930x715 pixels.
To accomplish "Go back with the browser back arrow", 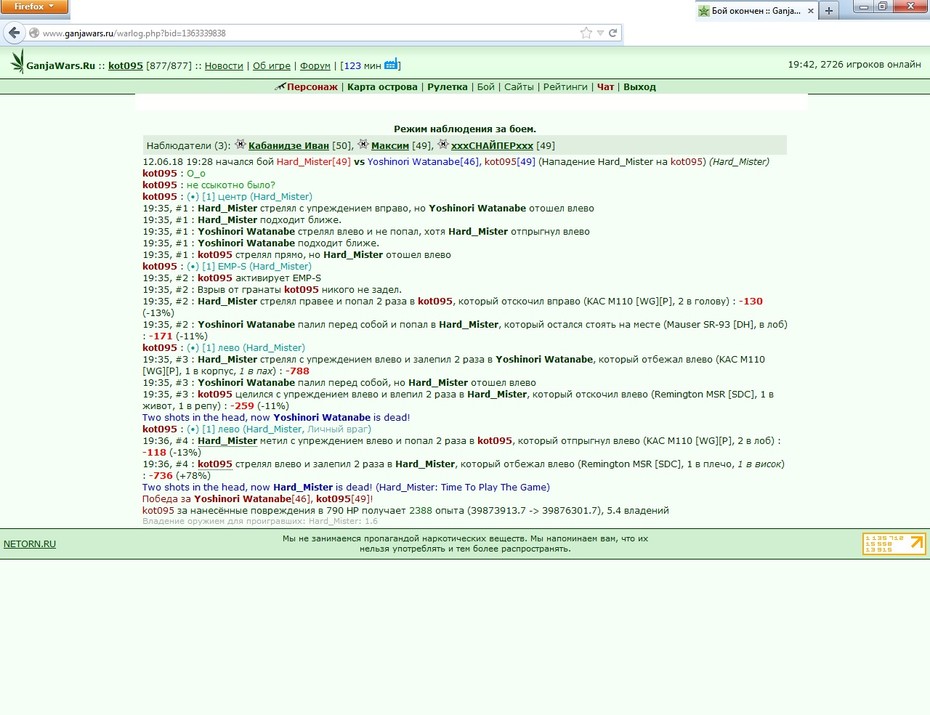I will 15,33.
